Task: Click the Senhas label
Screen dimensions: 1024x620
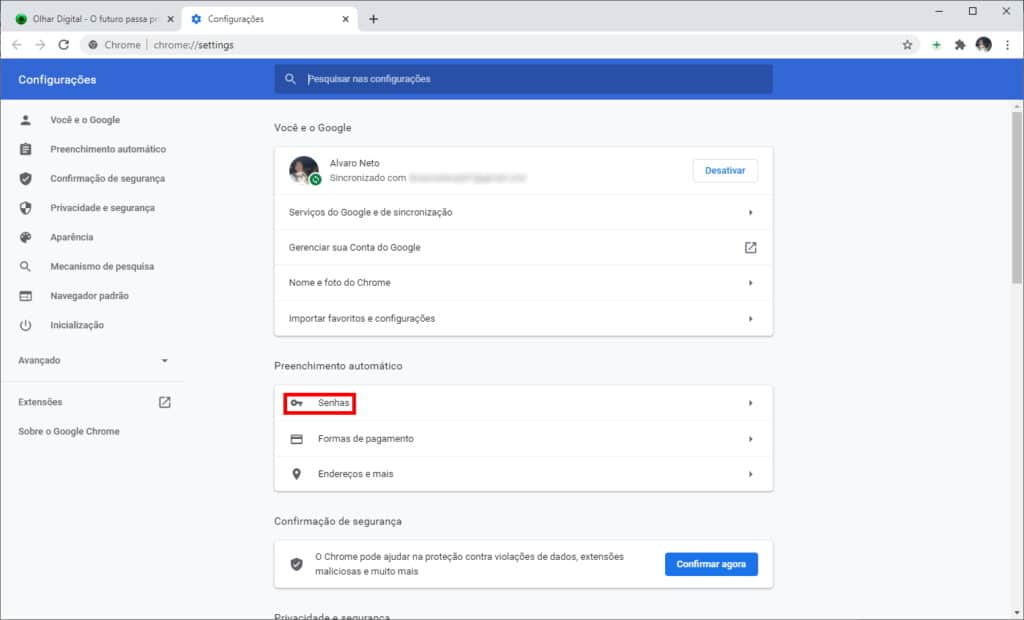Action: coord(334,403)
